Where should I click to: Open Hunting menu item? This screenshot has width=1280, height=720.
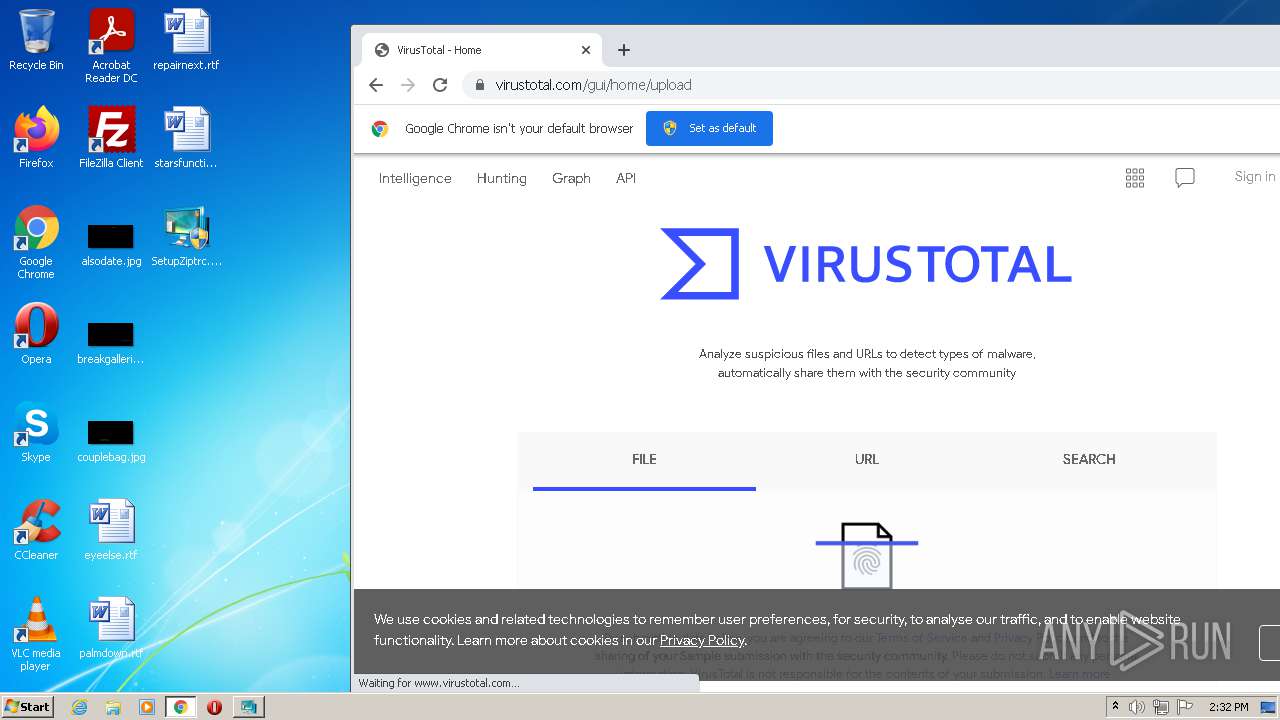[x=502, y=178]
